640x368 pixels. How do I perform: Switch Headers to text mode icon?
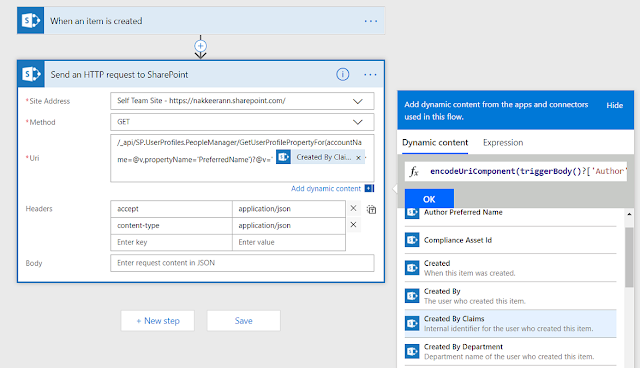[x=371, y=209]
